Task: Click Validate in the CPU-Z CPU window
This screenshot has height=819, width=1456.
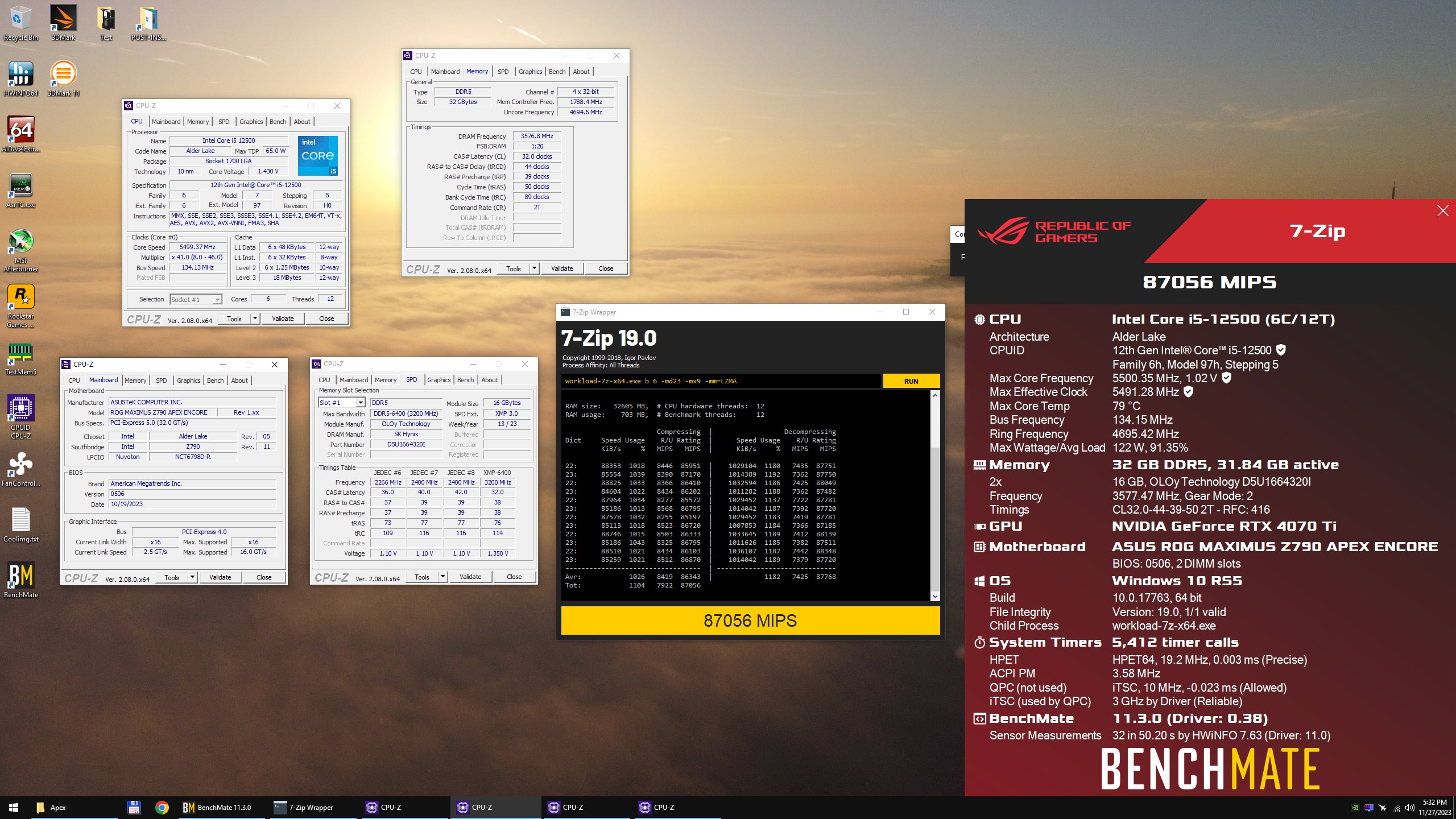Action: pos(283,318)
